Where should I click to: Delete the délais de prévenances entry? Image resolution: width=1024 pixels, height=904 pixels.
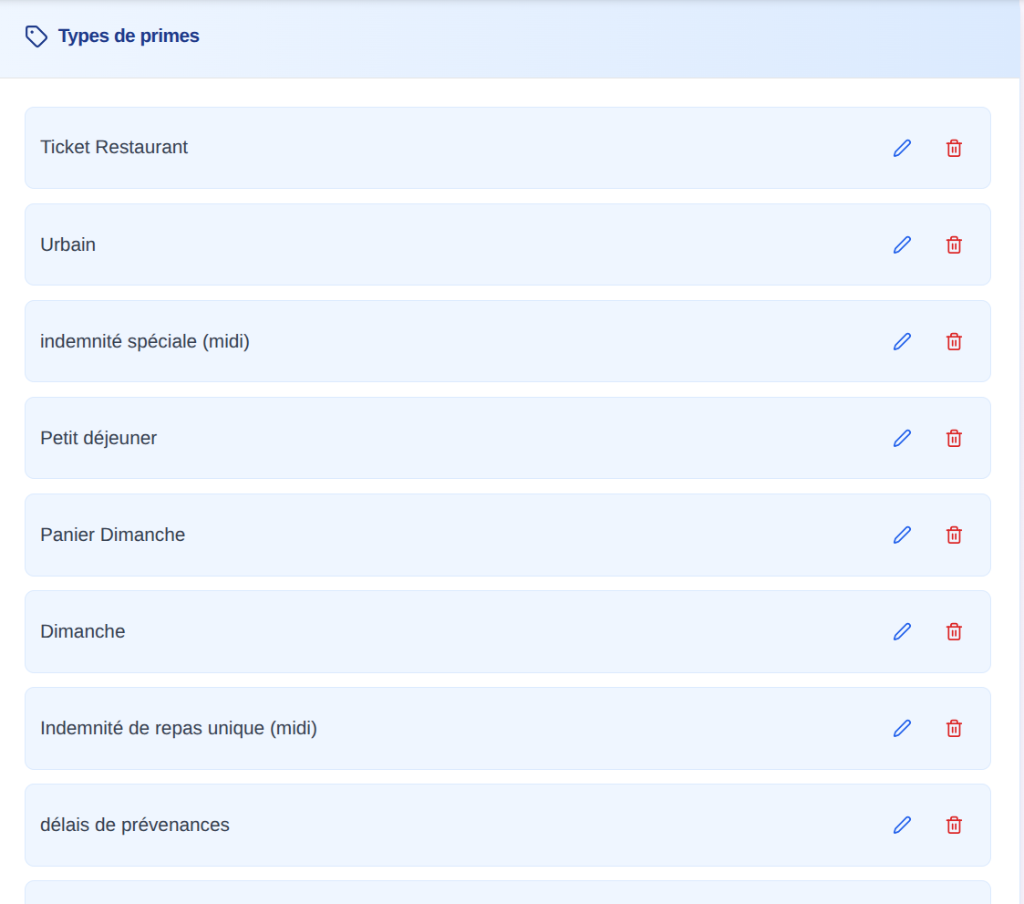953,825
